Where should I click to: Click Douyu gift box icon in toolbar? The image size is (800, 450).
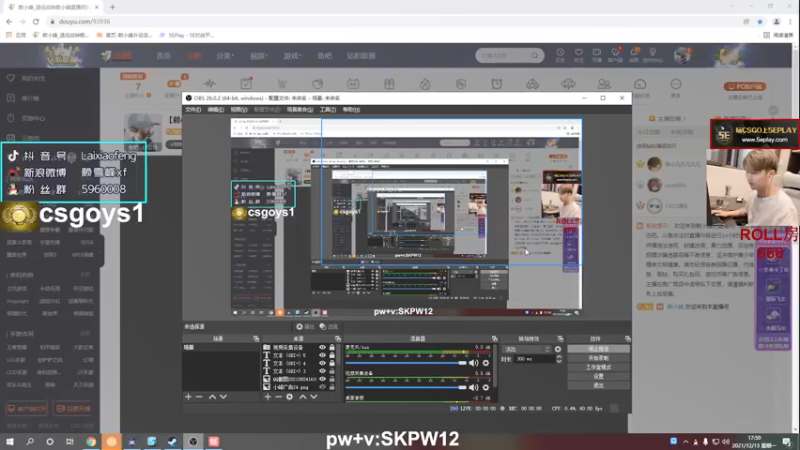[x=389, y=84]
